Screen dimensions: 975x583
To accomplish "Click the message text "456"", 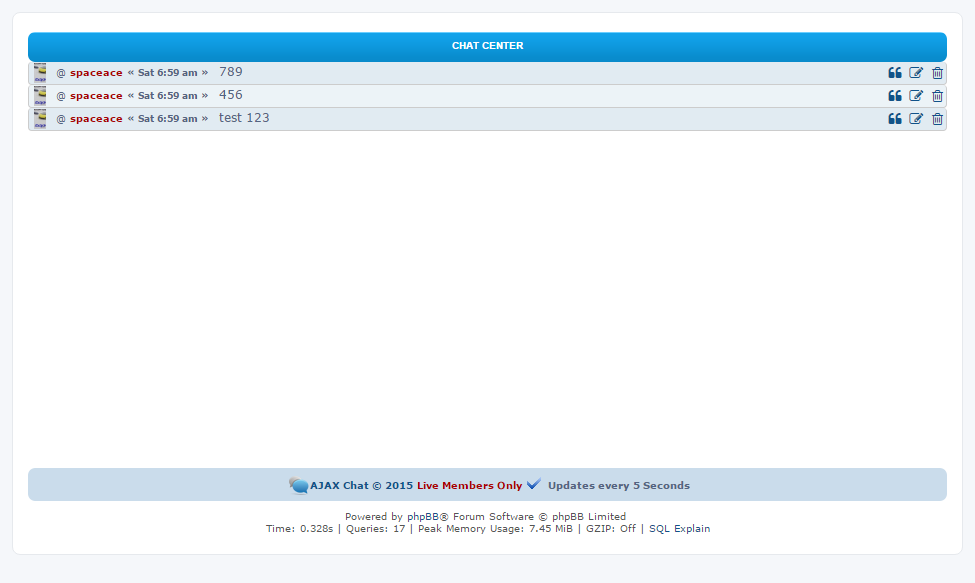I will (x=231, y=95).
